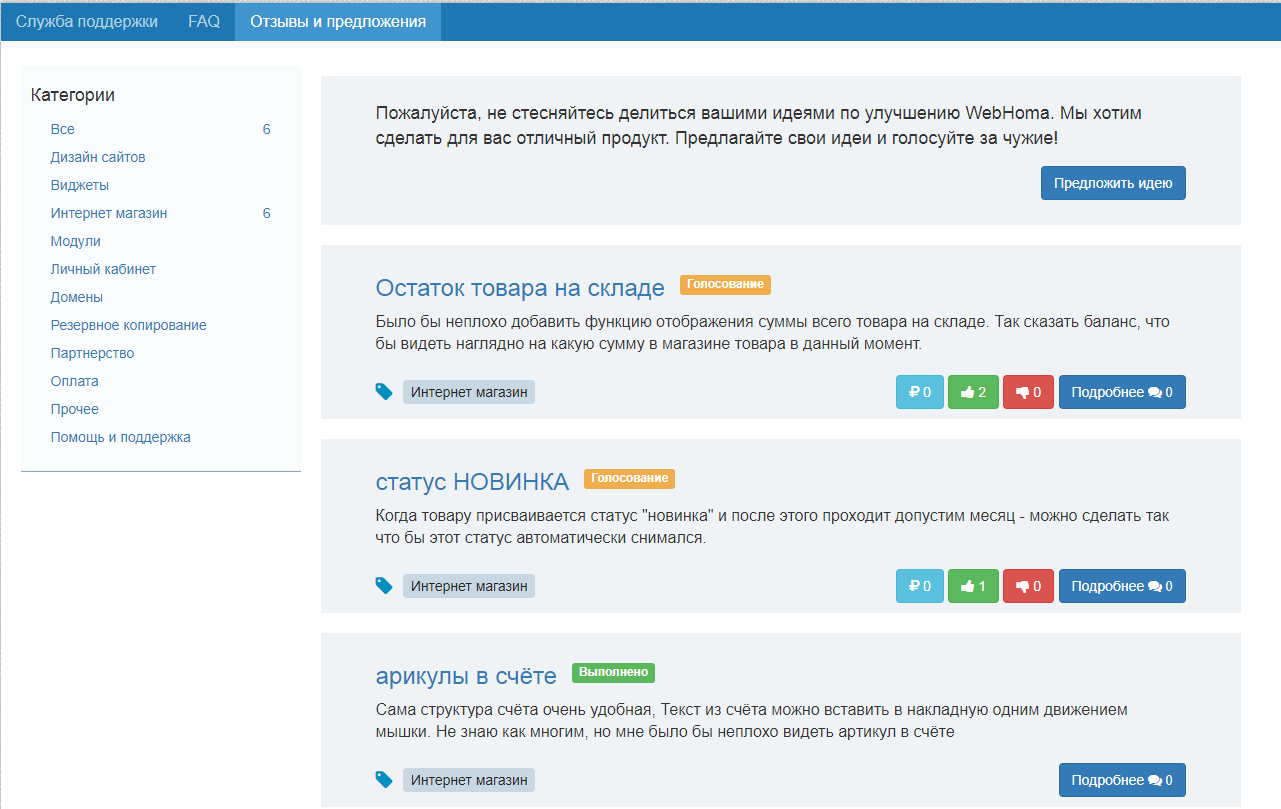Click the Выполнено badge
Screen dimensions: 1281x809
[x=613, y=673]
